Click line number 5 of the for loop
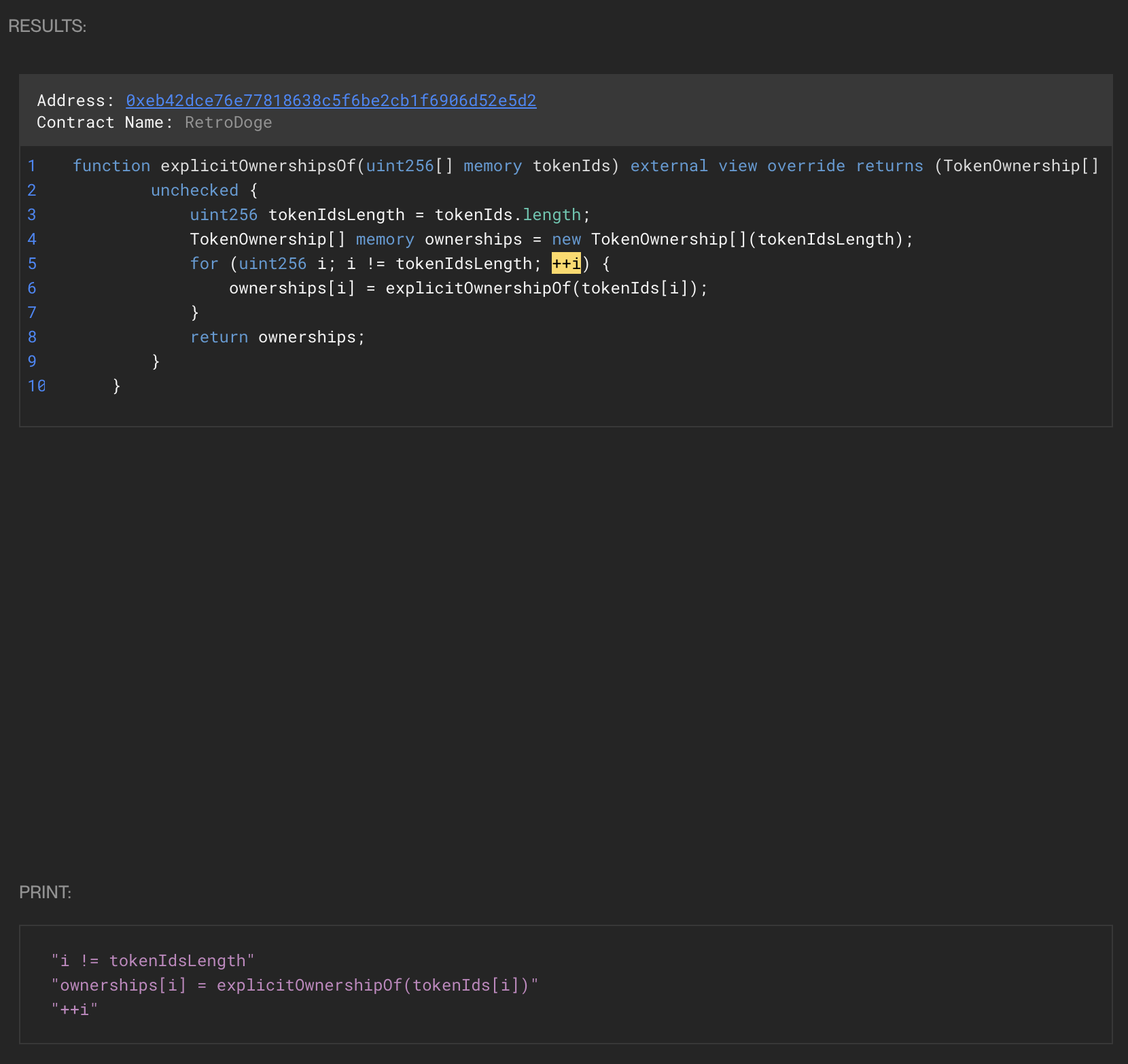 point(32,264)
